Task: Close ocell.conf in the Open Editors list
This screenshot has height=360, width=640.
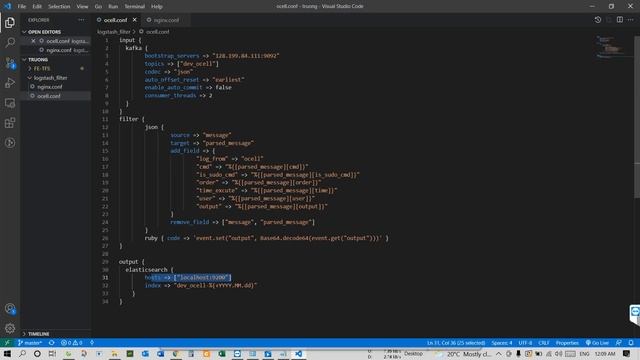Action: coord(33,41)
